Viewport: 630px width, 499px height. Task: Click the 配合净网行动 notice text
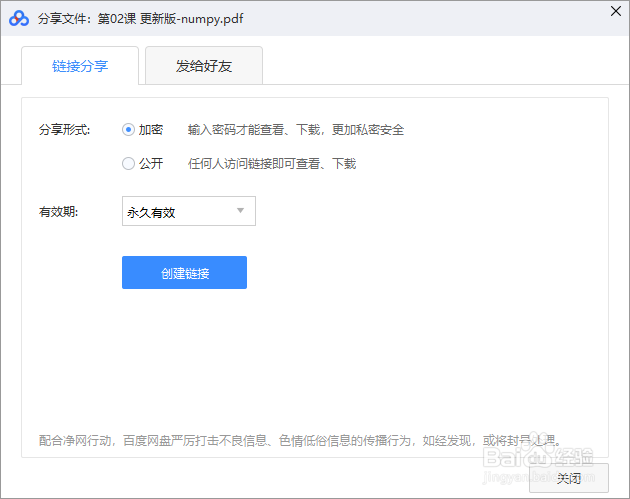click(299, 440)
